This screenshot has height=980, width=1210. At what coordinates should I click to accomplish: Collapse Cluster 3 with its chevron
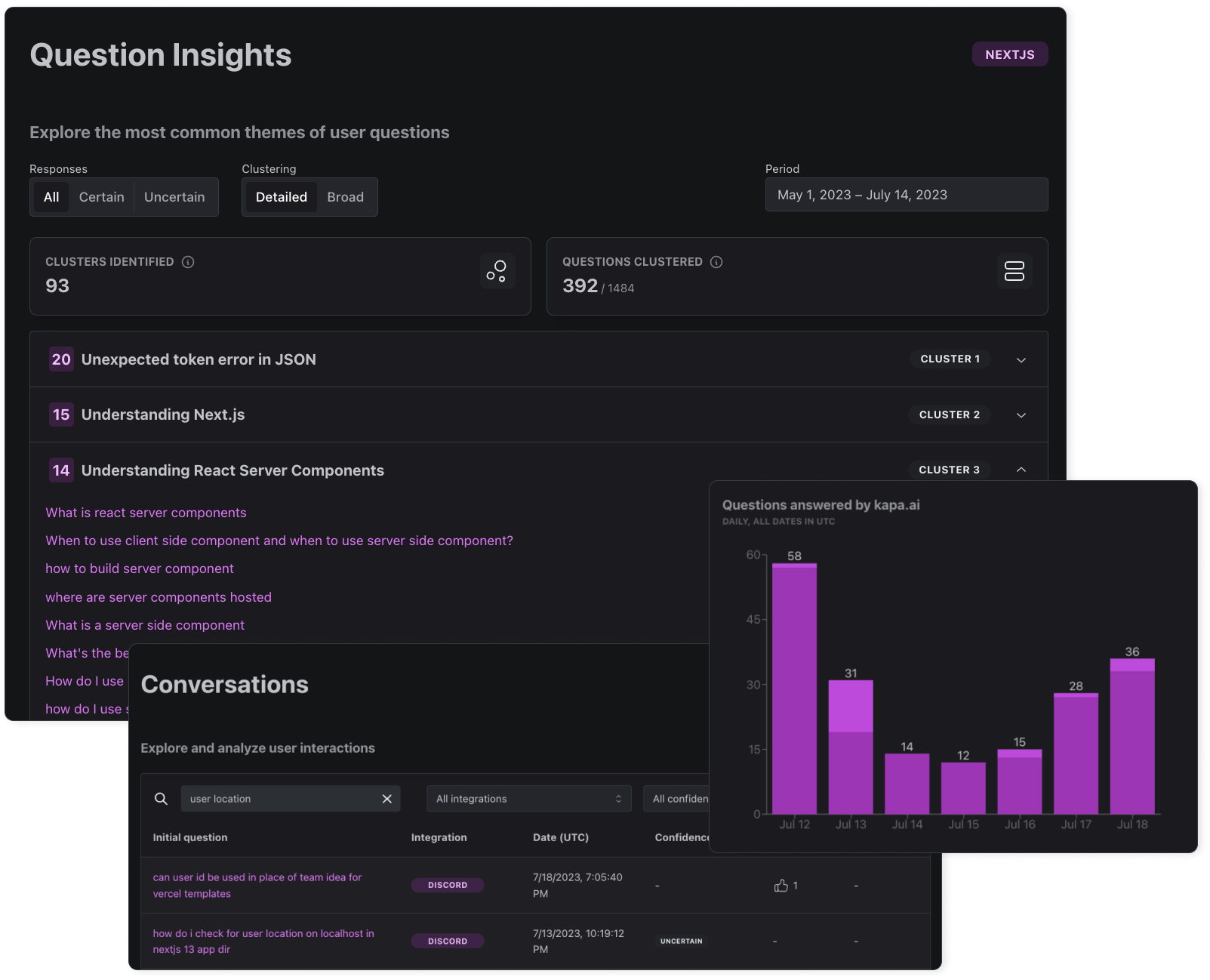pos(1021,470)
